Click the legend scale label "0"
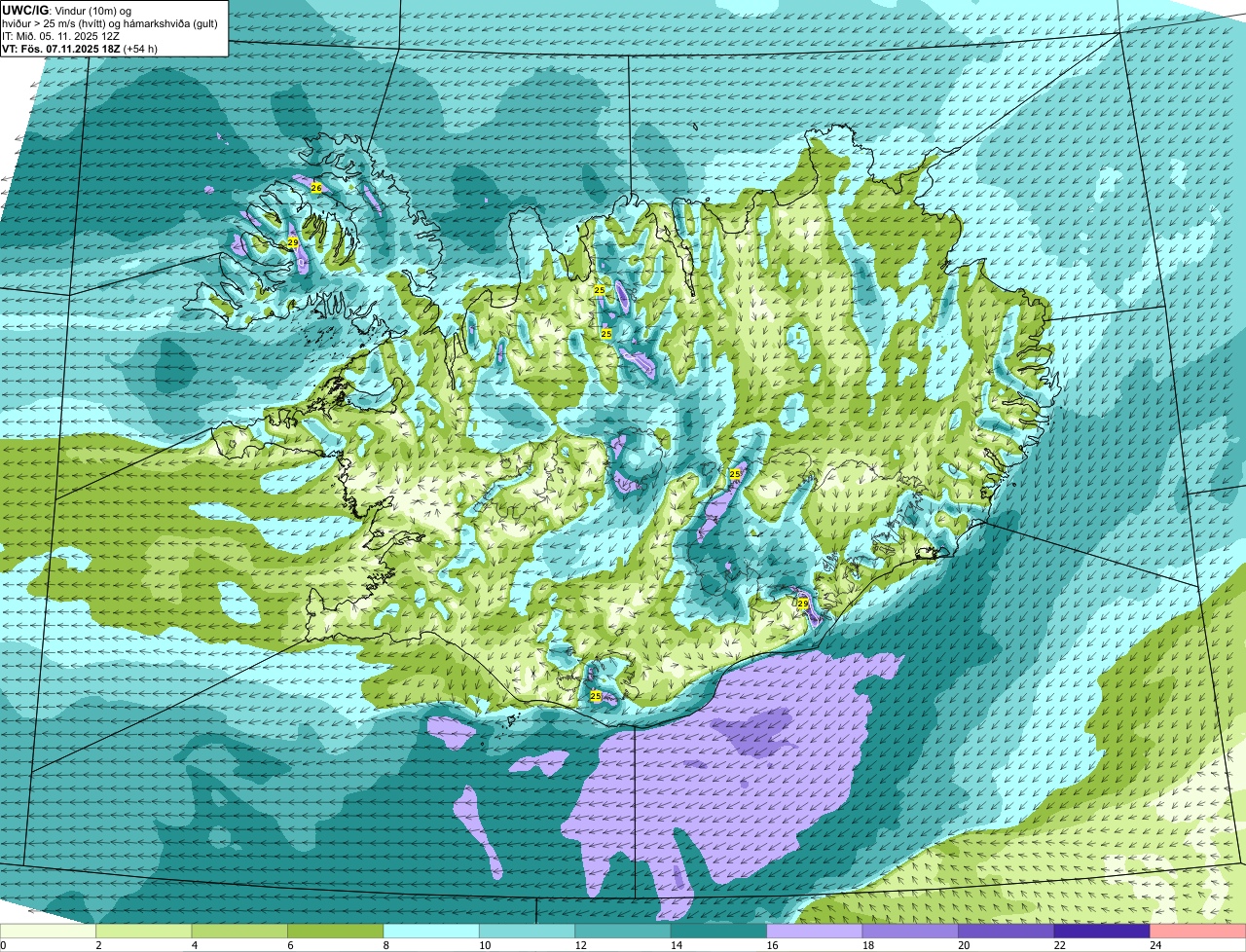 coord(4,944)
